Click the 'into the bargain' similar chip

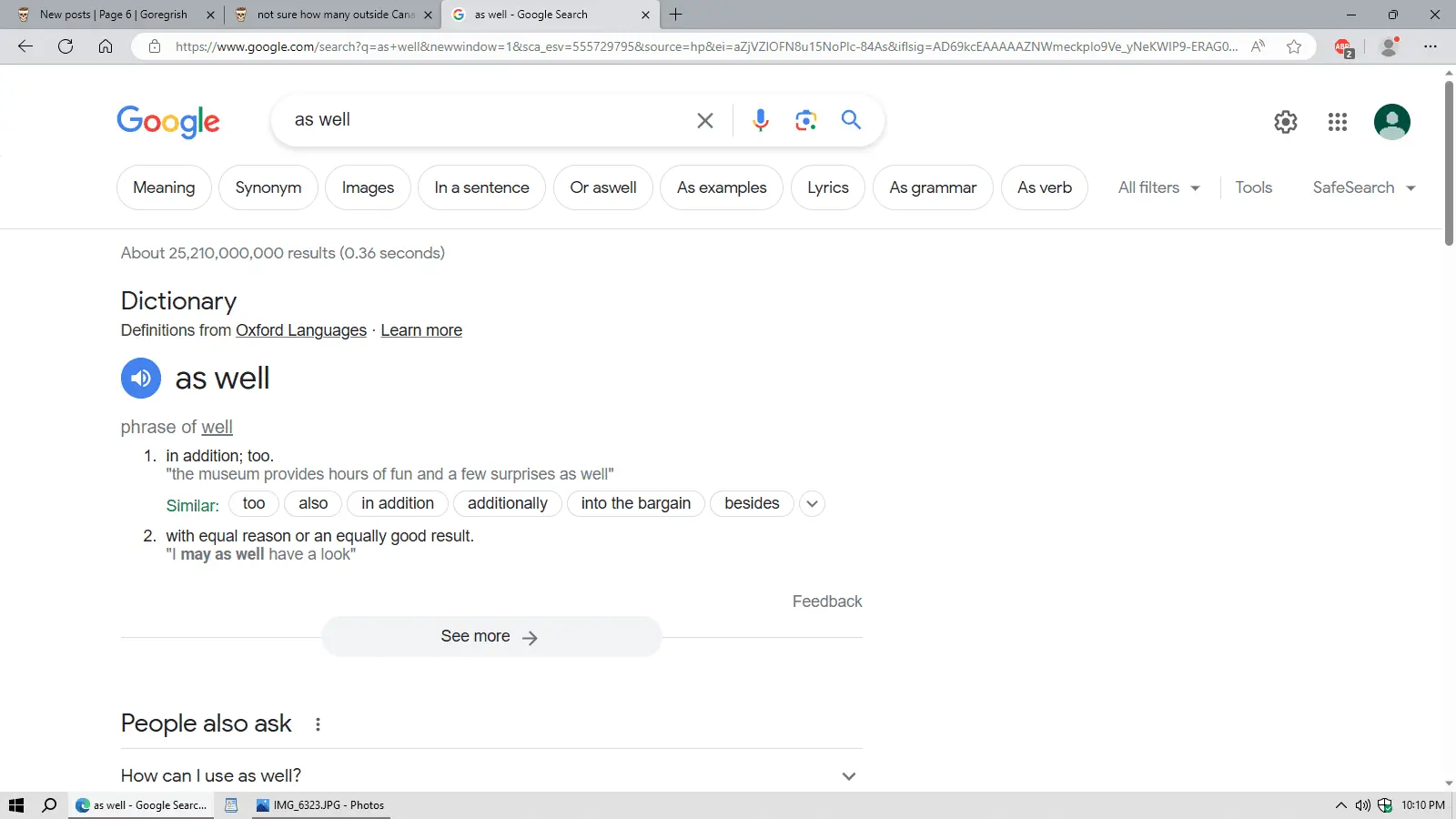(636, 503)
